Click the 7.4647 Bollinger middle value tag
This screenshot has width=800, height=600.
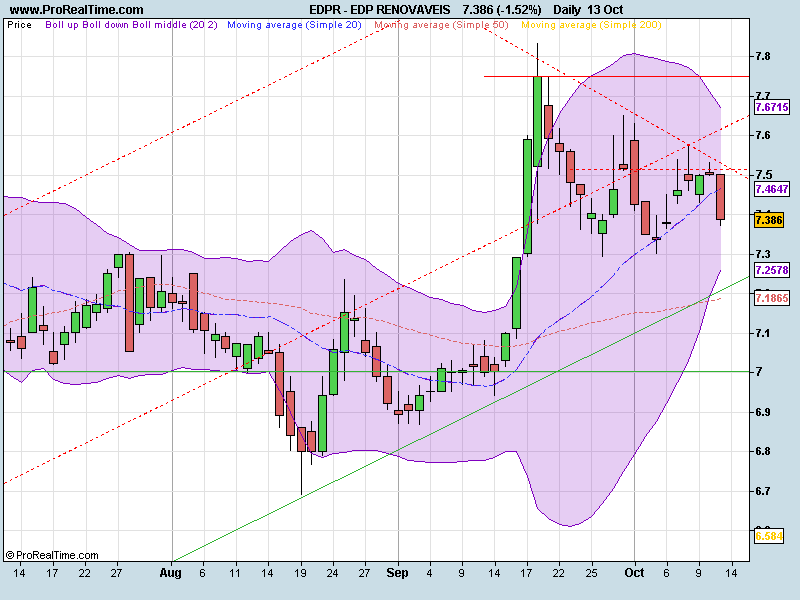[772, 189]
